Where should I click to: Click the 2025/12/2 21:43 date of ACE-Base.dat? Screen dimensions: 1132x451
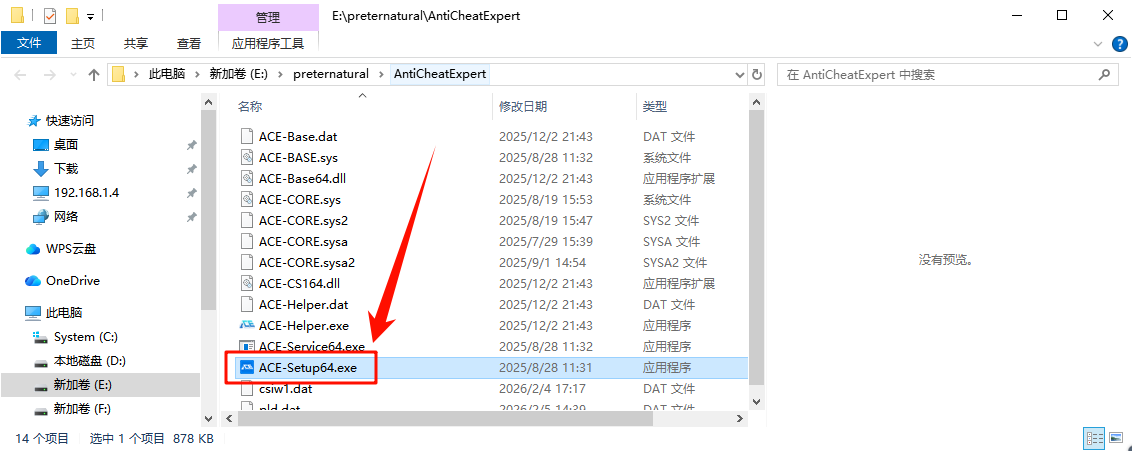click(x=546, y=136)
